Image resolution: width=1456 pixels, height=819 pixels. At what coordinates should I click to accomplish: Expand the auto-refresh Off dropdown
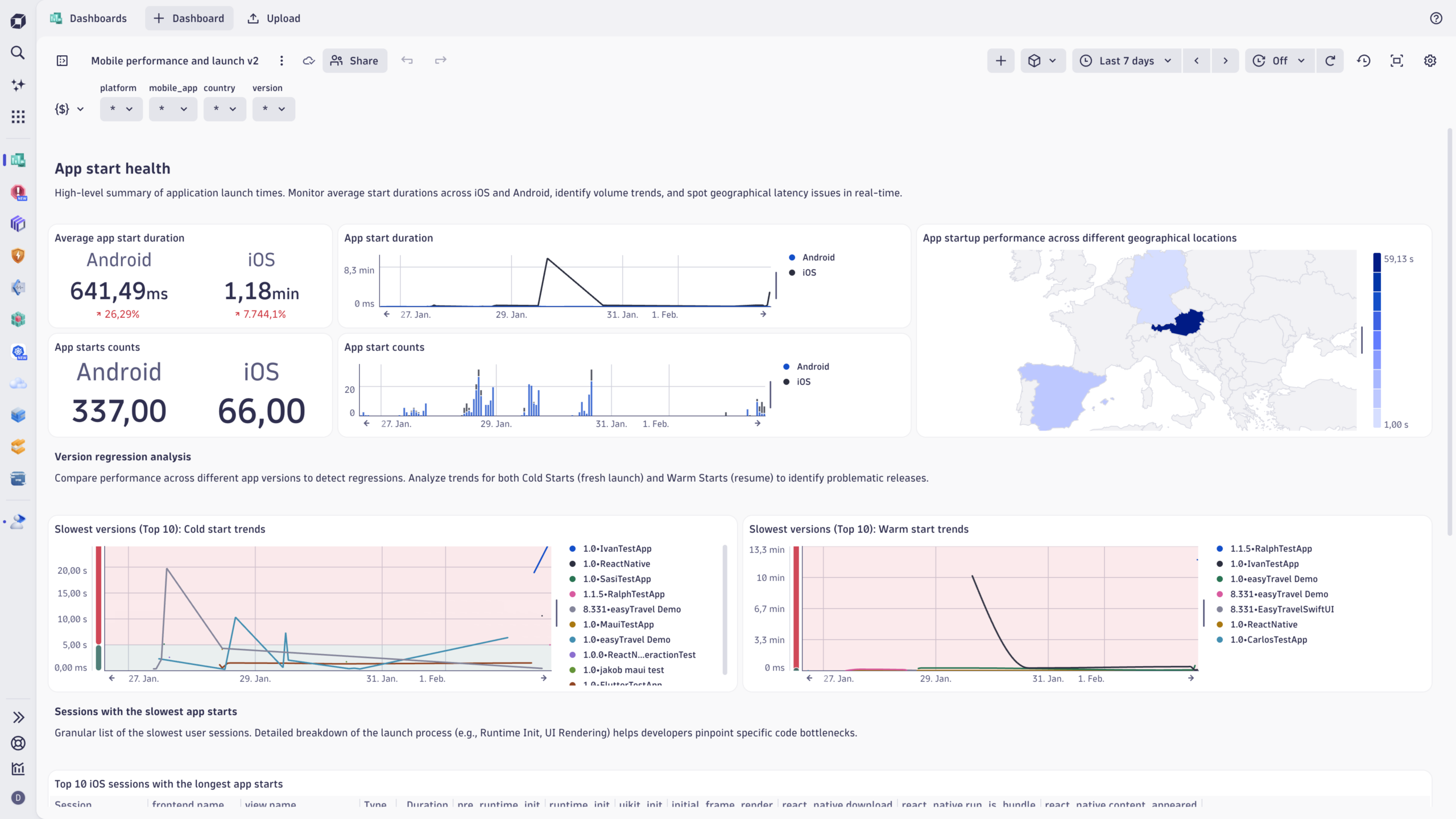click(1280, 61)
